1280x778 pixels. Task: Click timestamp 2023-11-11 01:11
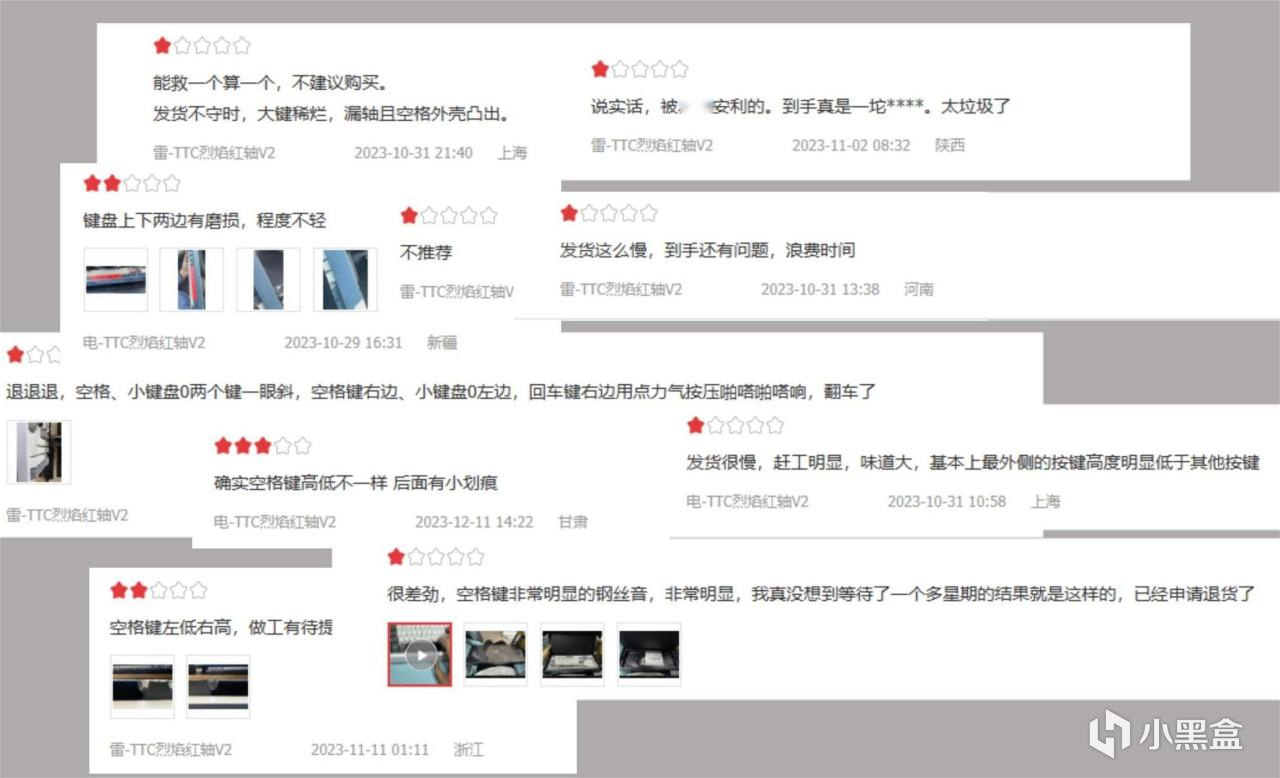(x=370, y=749)
